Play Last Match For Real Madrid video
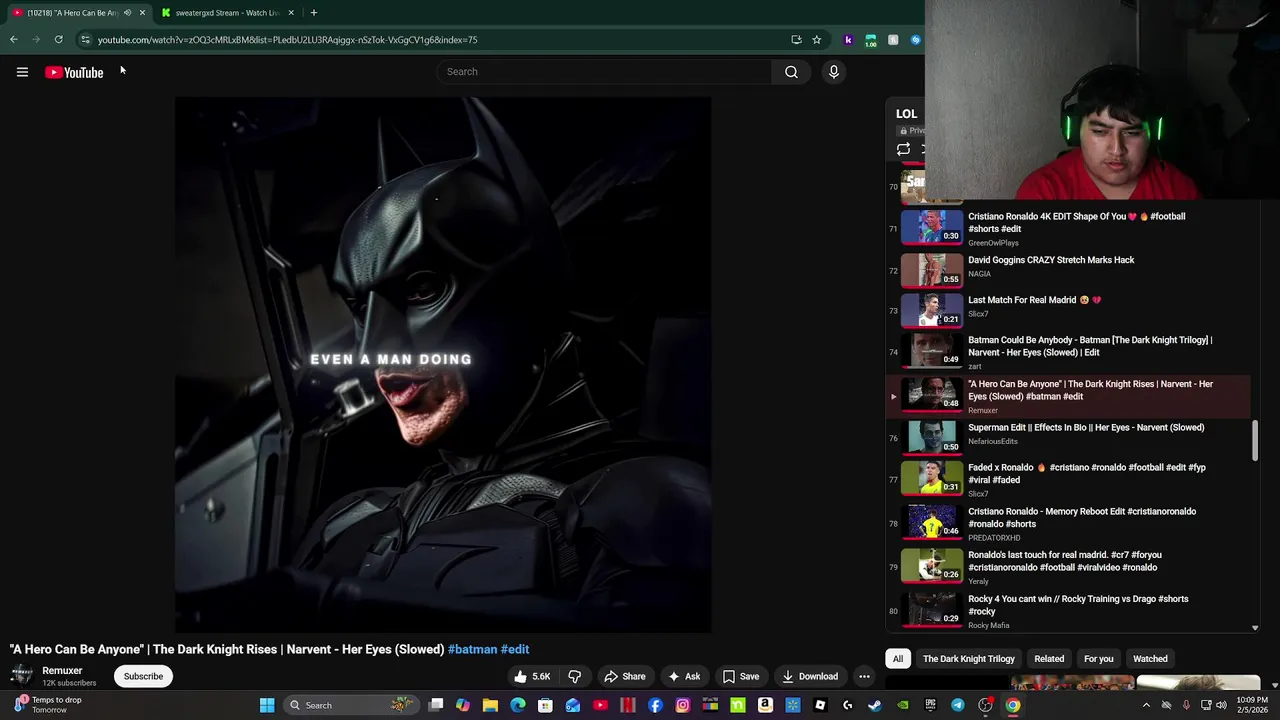This screenshot has width=1280, height=720. coord(1070,310)
